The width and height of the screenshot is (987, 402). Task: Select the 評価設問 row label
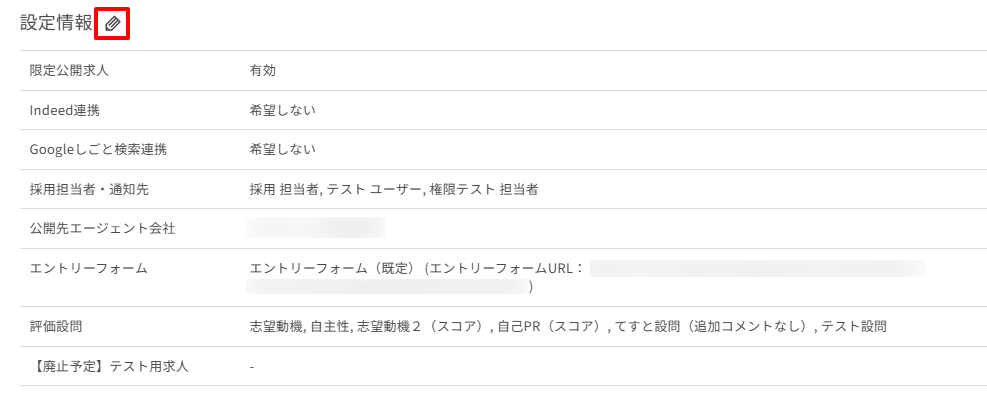(x=55, y=327)
